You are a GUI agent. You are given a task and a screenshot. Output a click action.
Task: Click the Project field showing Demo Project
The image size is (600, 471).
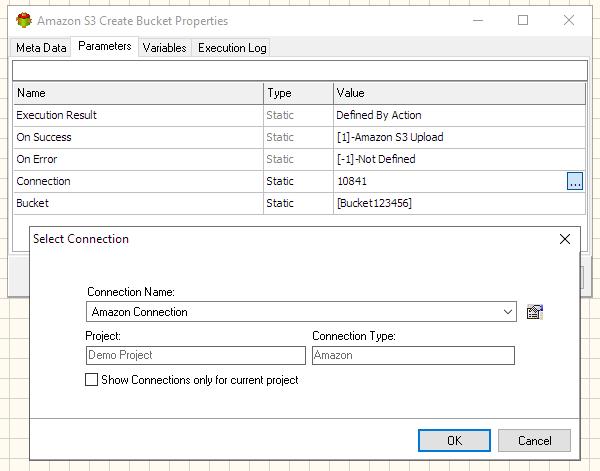pos(196,355)
